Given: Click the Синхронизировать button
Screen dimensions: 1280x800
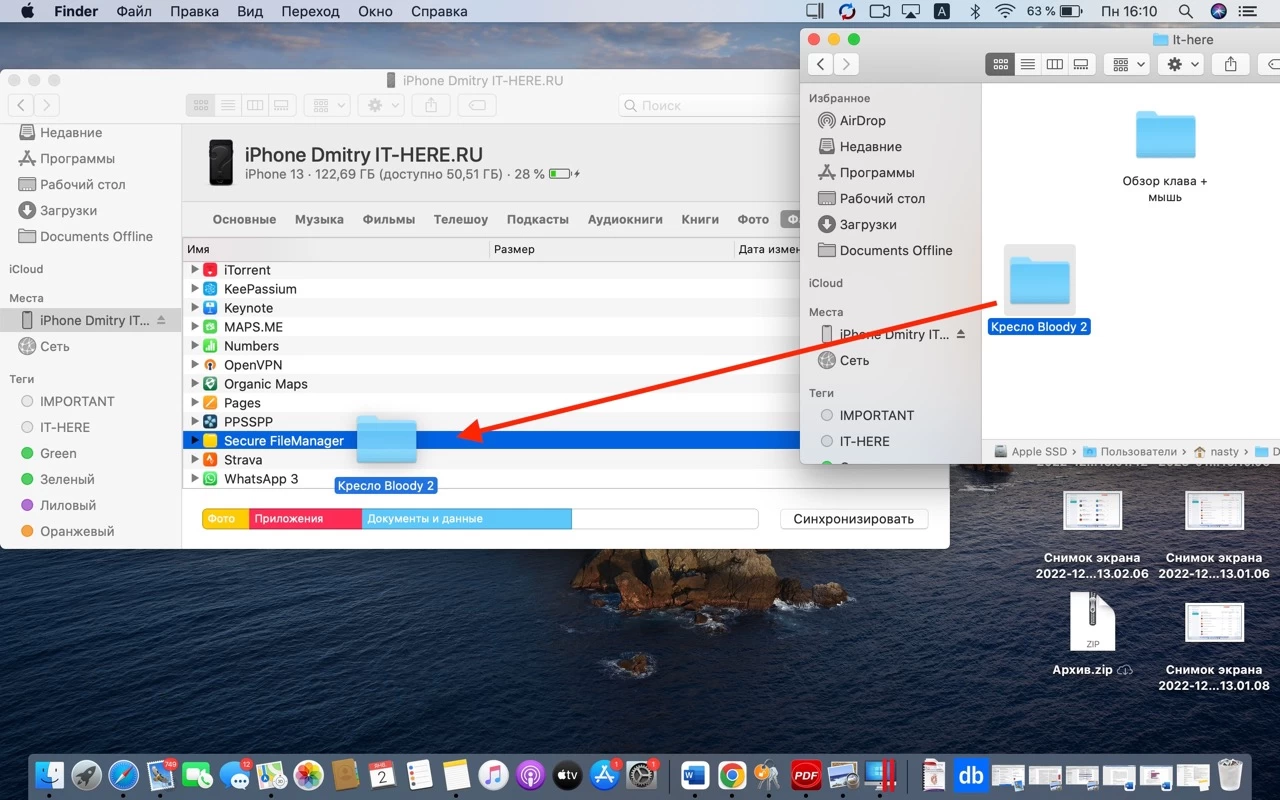Looking at the screenshot, I should (853, 519).
